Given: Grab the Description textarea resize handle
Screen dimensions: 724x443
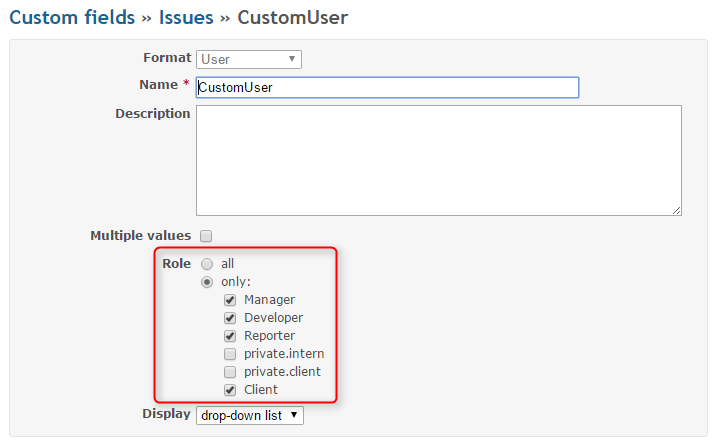Looking at the screenshot, I should click(676, 211).
